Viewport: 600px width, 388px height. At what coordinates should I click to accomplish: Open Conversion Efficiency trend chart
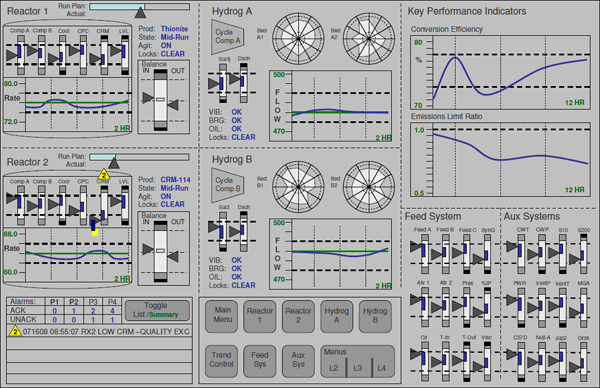[500, 72]
